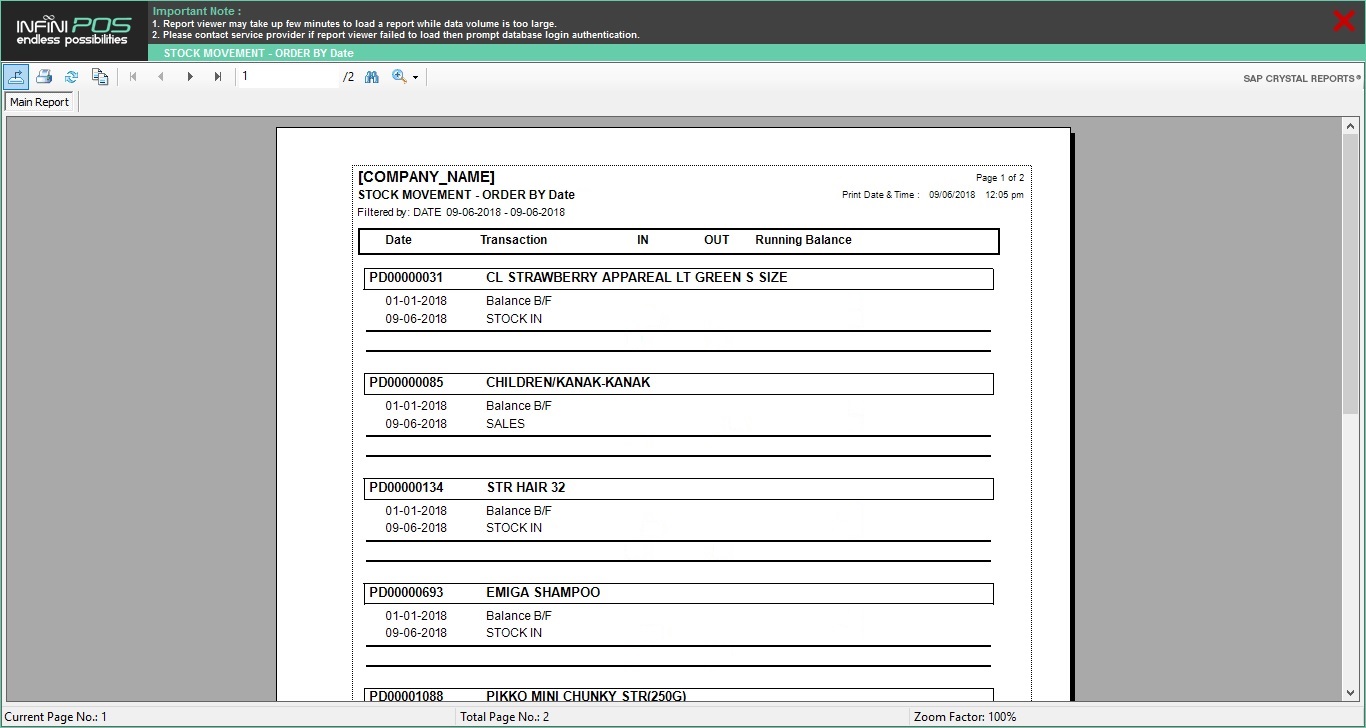Screen dimensions: 1366x728
Task: Open the zoom level dropdown arrow
Action: [x=415, y=77]
